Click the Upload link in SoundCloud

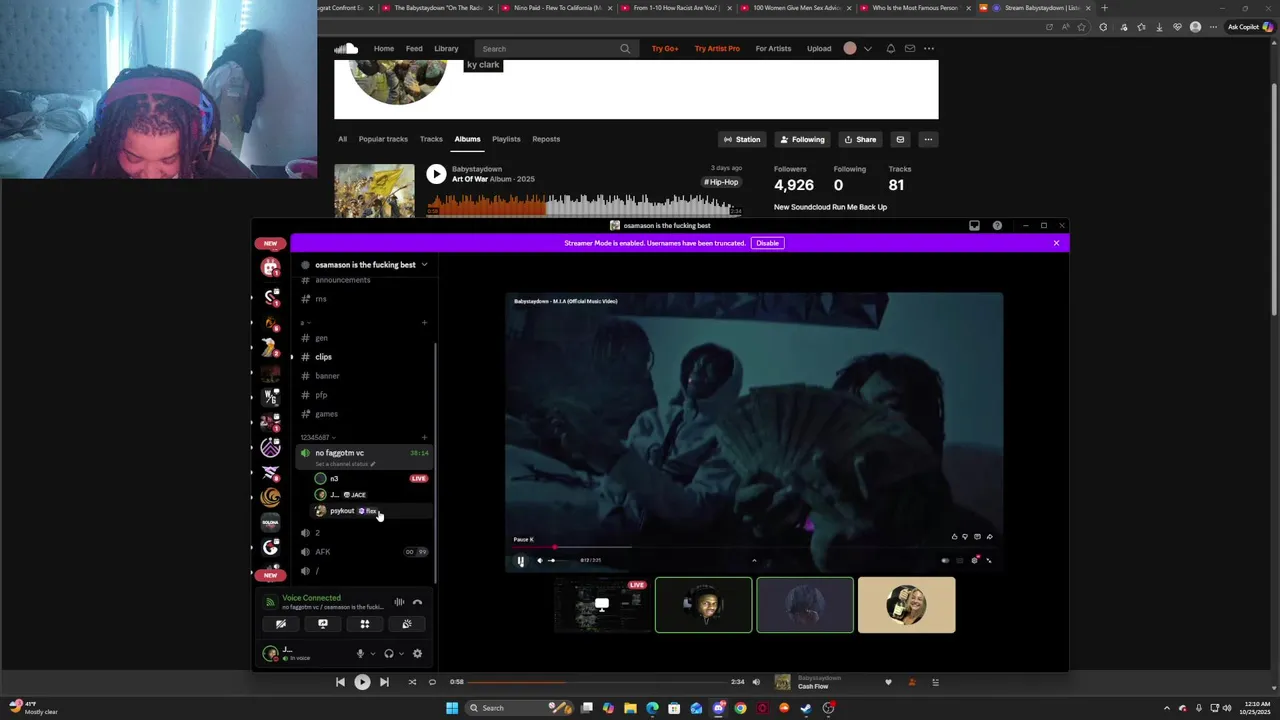(x=819, y=48)
